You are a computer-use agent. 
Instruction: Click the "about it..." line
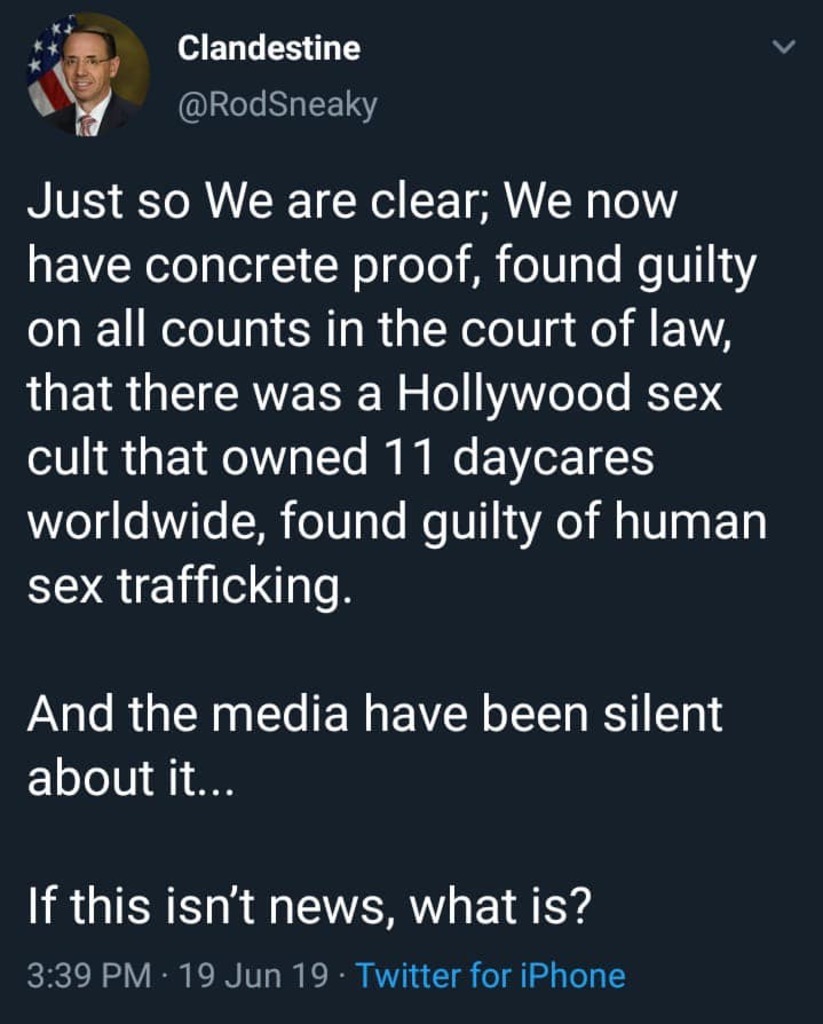click(130, 778)
